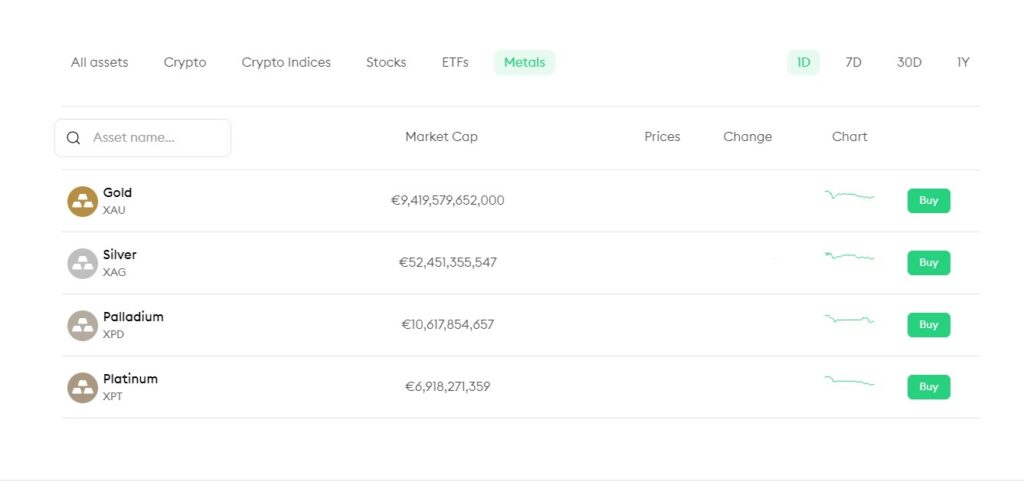Open the Platinum price sparkline chart

click(849, 381)
